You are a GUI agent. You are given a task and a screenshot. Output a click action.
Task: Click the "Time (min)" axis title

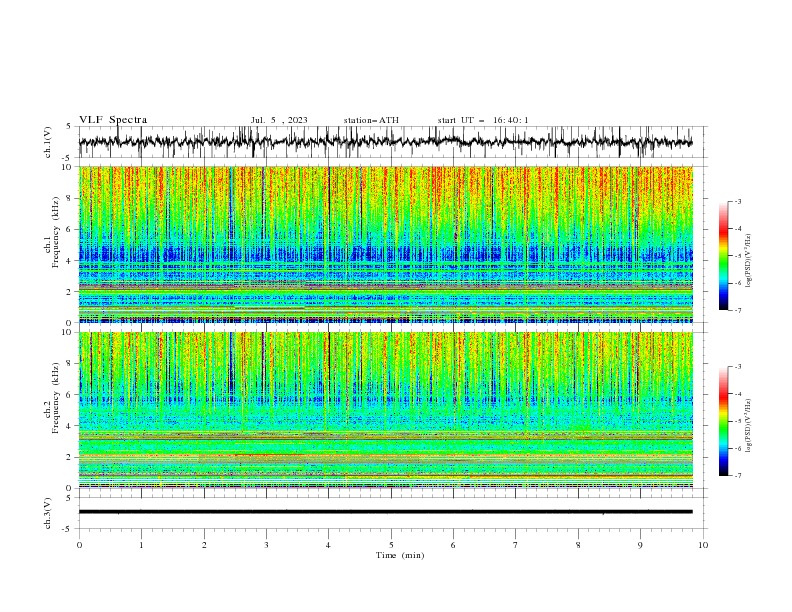point(400,555)
